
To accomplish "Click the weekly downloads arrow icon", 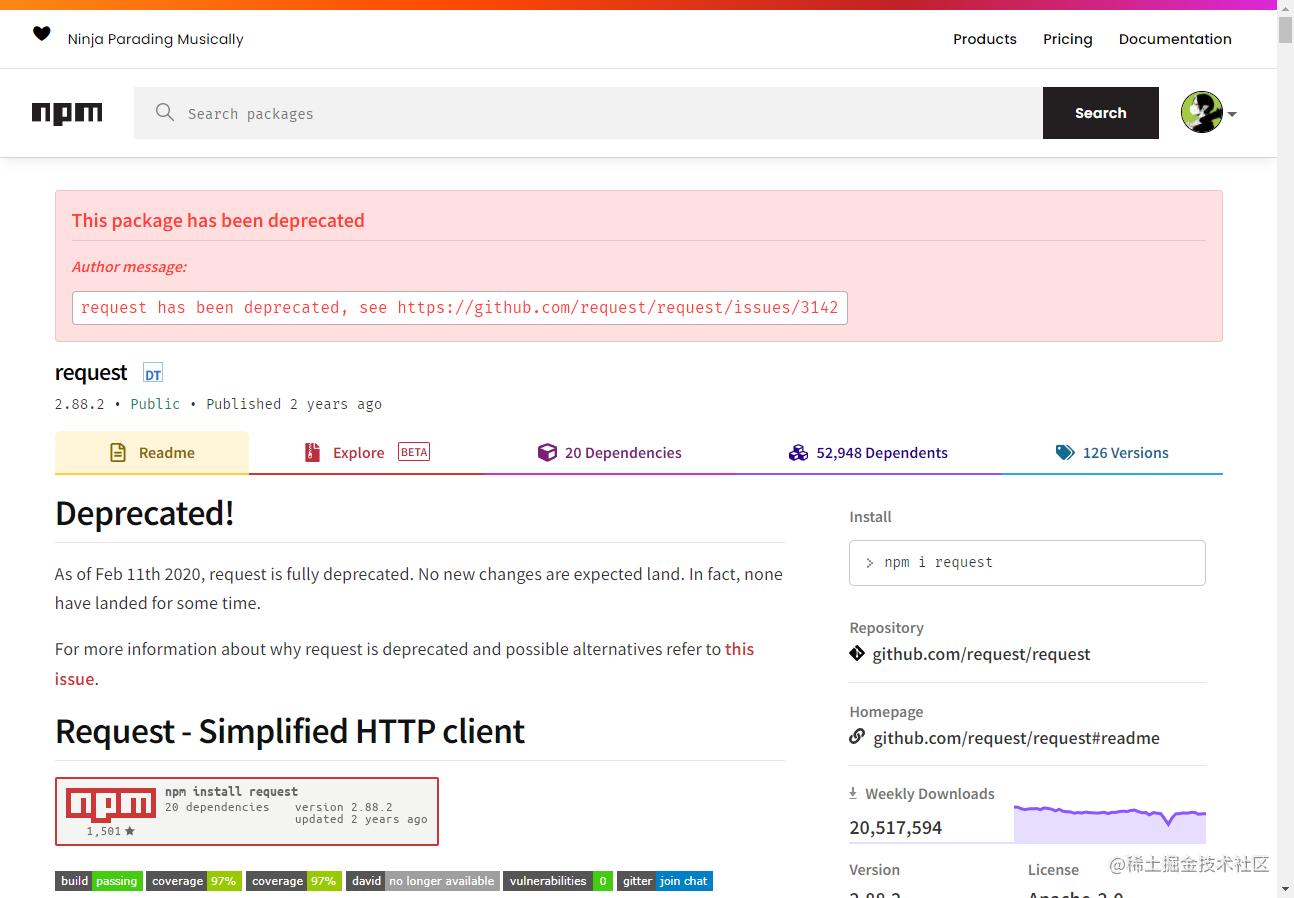I will coord(853,793).
